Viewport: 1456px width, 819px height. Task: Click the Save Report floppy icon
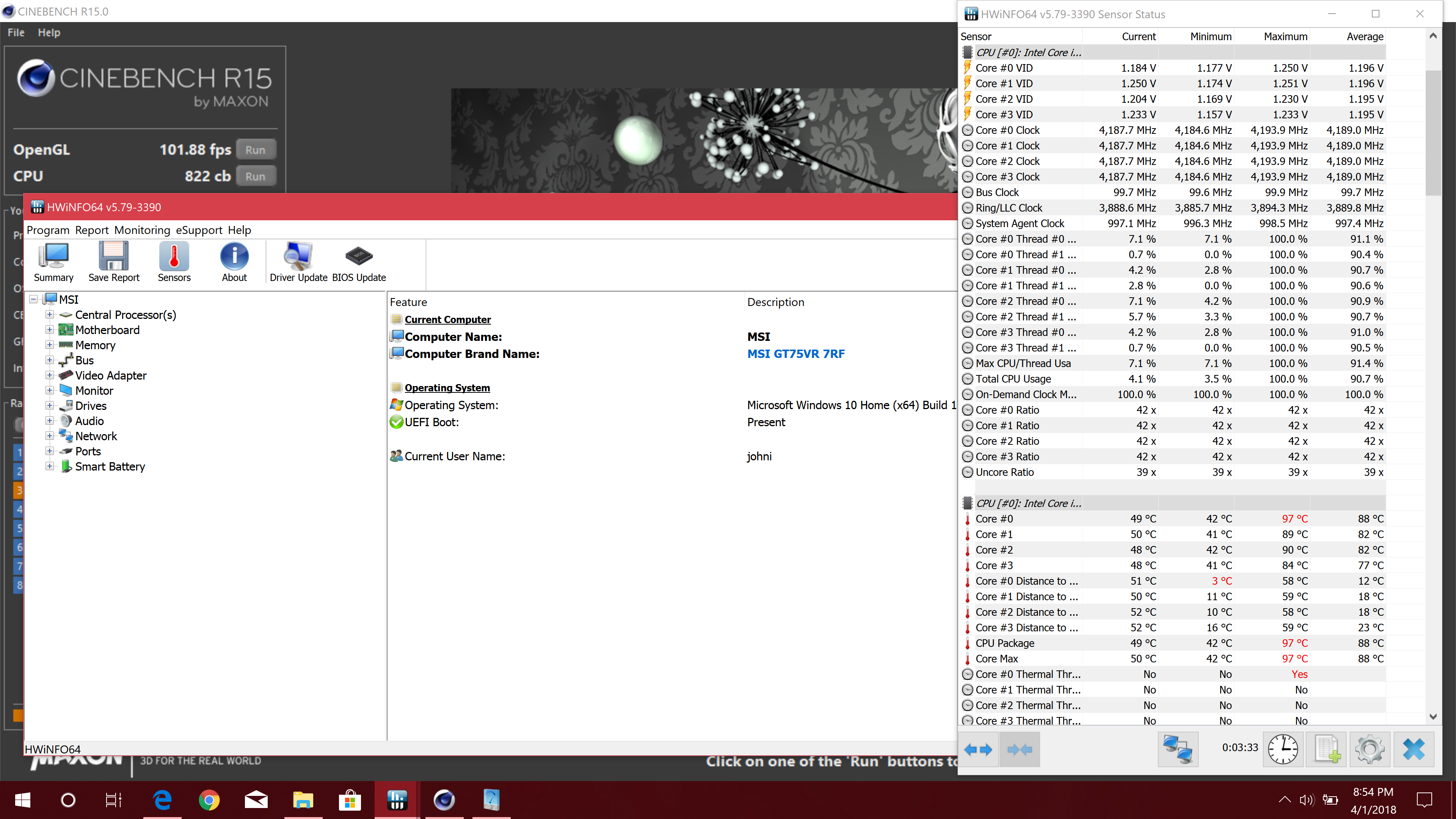tap(114, 262)
